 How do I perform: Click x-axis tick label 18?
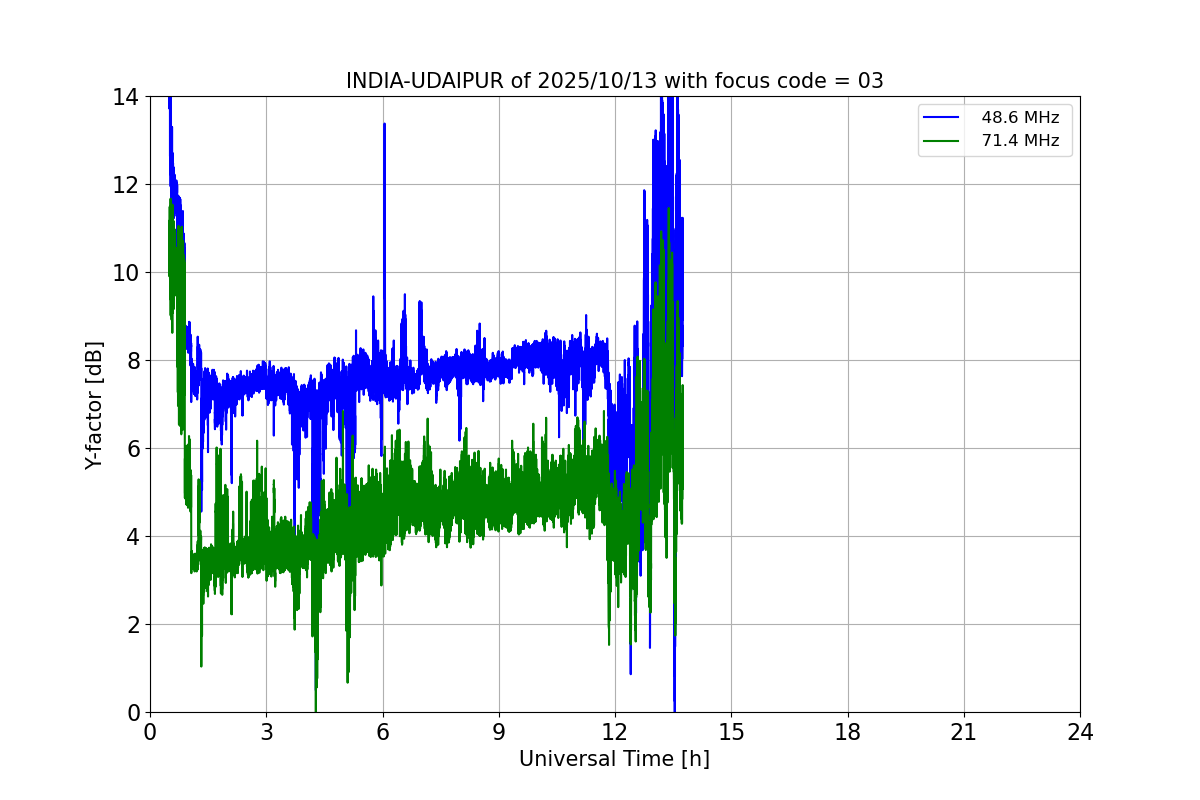coord(848,732)
